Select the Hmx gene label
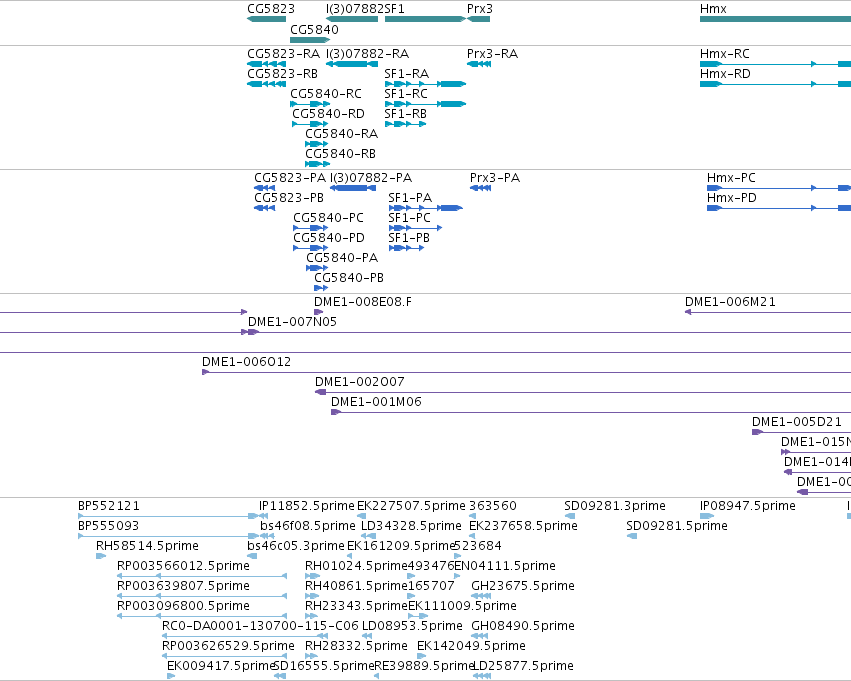Image resolution: width=851 pixels, height=681 pixels. coord(713,9)
